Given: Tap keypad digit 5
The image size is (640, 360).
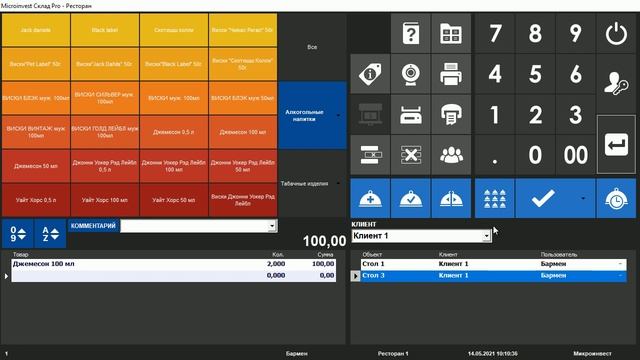Looking at the screenshot, I should pos(535,74).
